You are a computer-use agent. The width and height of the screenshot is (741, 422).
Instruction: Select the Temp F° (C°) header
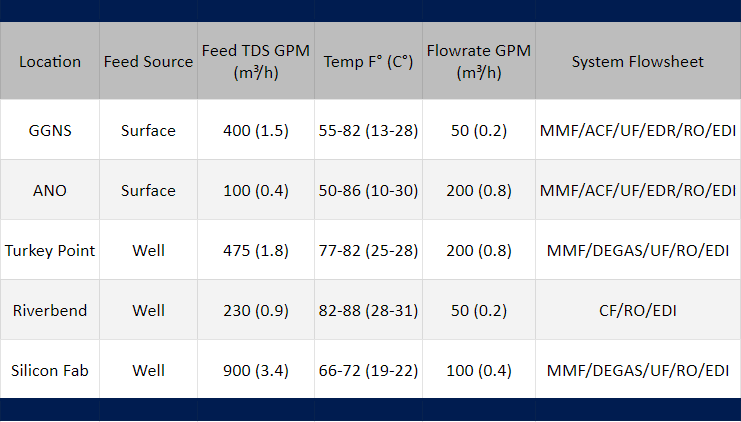368,61
